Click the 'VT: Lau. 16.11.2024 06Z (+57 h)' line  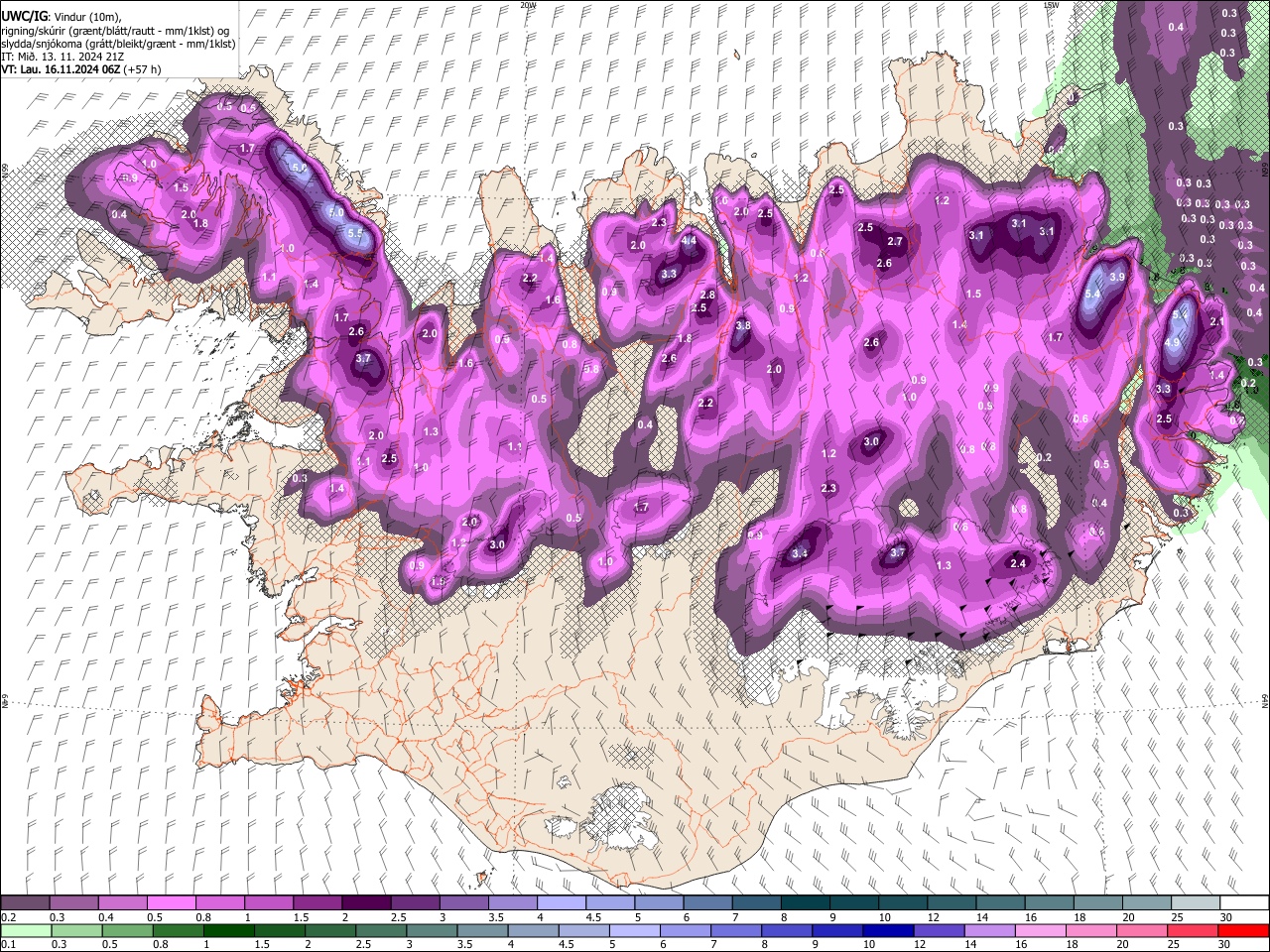[81, 69]
